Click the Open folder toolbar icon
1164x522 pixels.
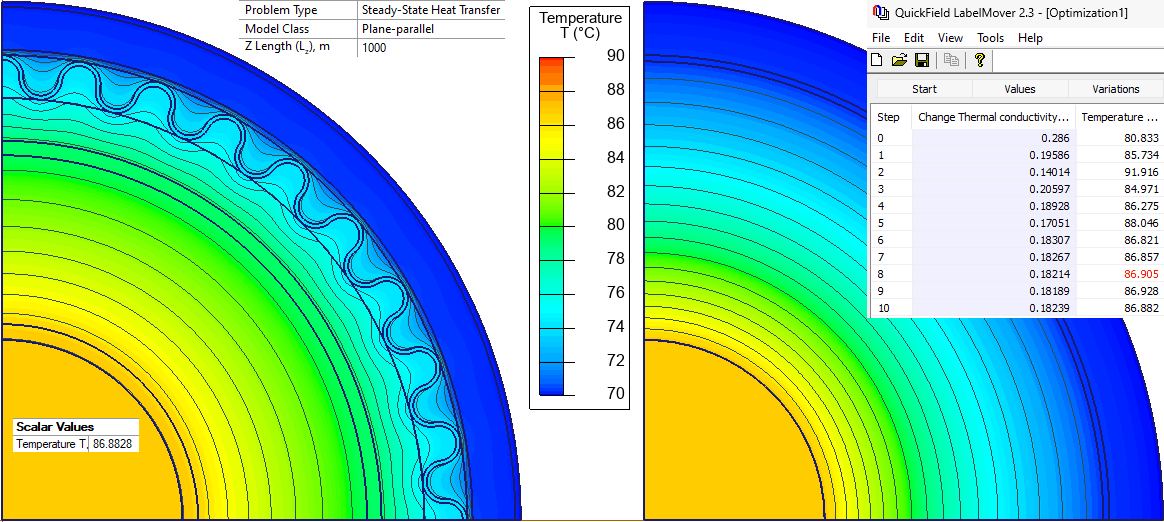[x=899, y=60]
